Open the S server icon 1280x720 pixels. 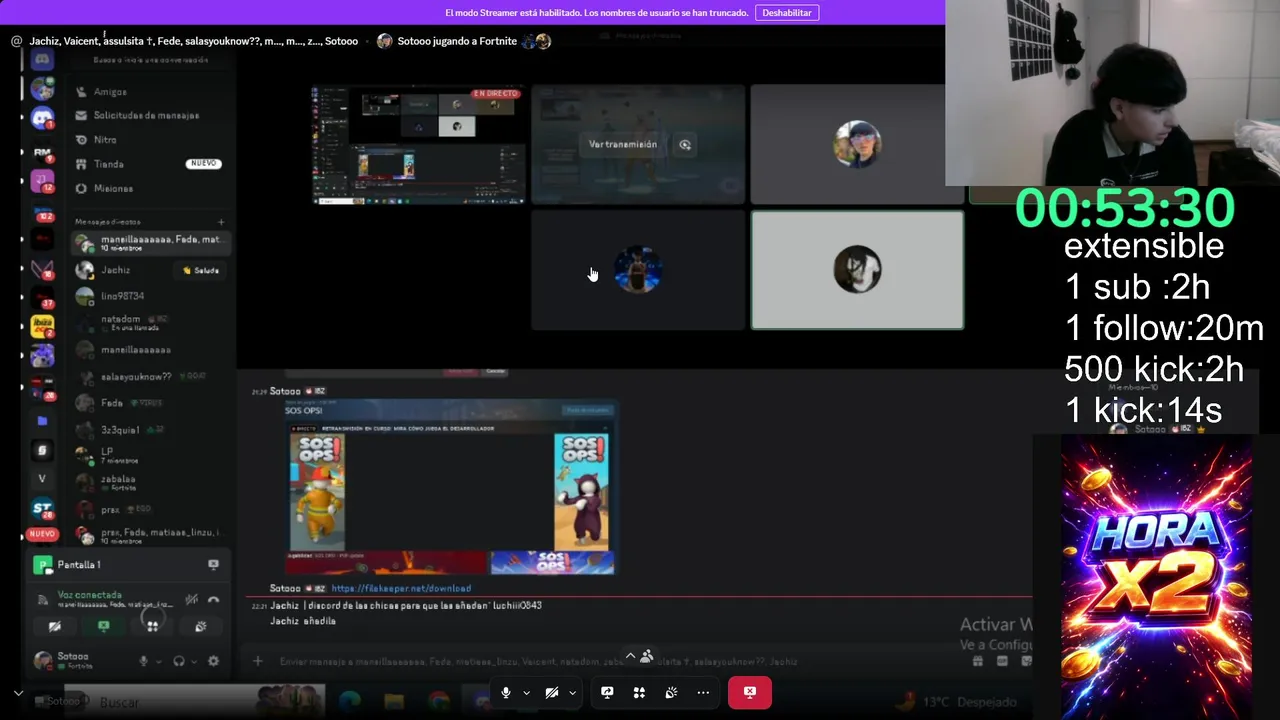pyautogui.click(x=42, y=450)
